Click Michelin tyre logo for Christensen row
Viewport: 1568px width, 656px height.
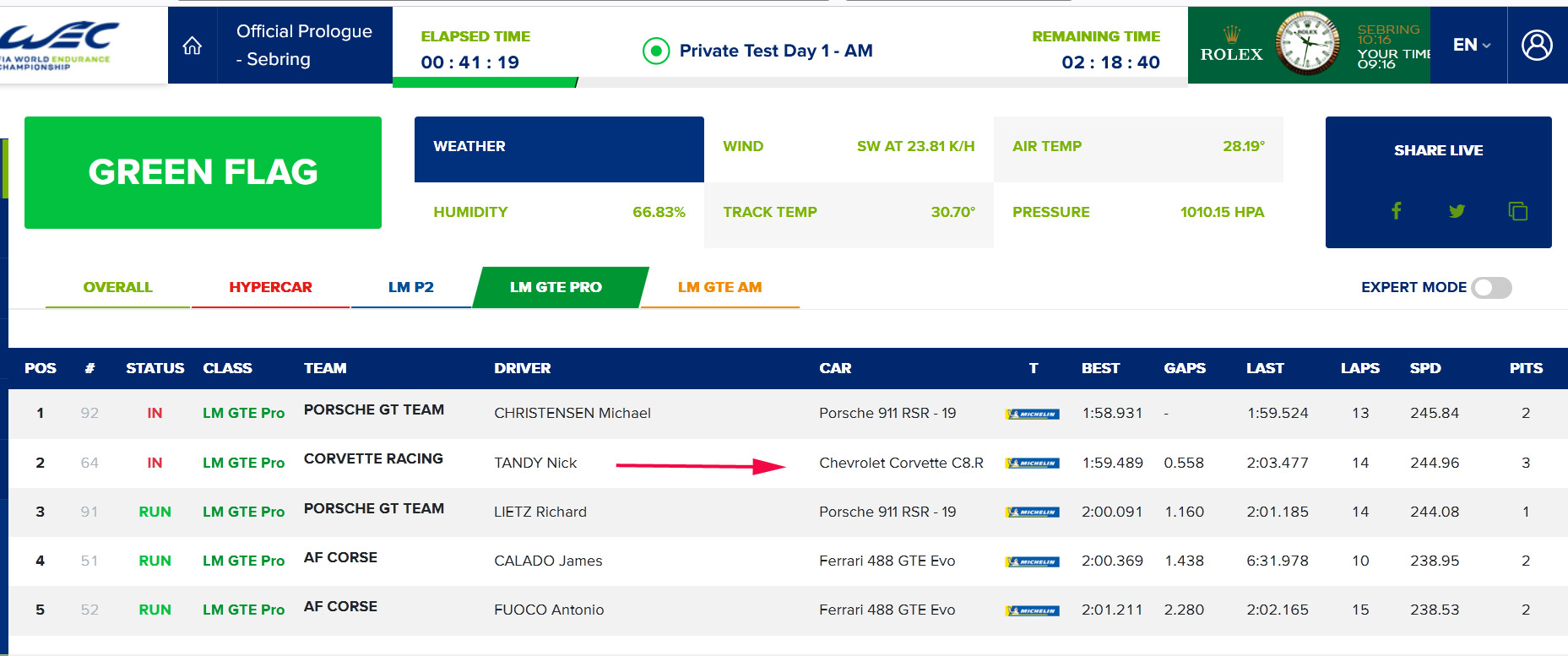pos(1032,414)
